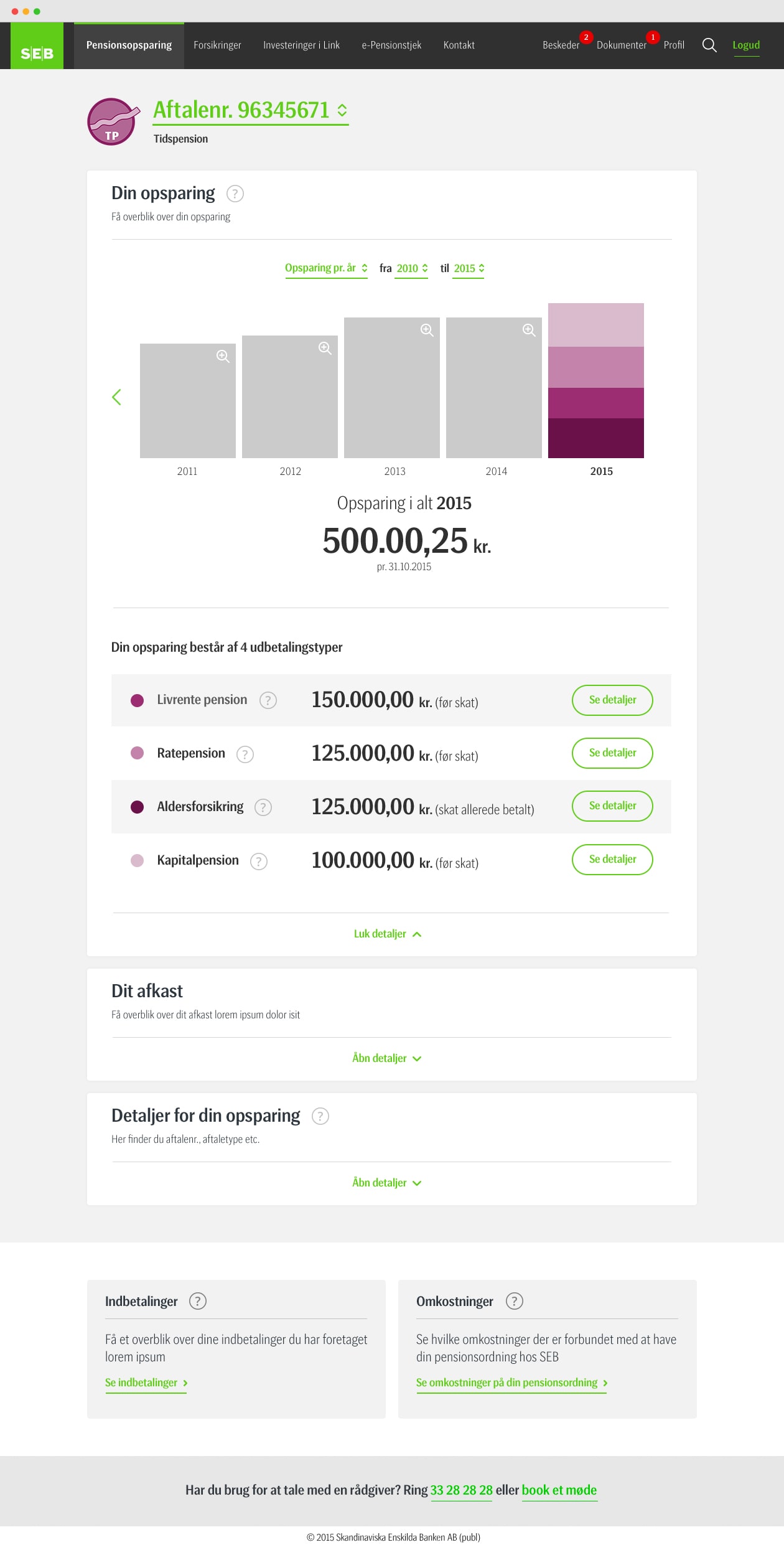784x1550 pixels.
Task: Open Opsparing pr. år dropdown
Action: coord(326,268)
